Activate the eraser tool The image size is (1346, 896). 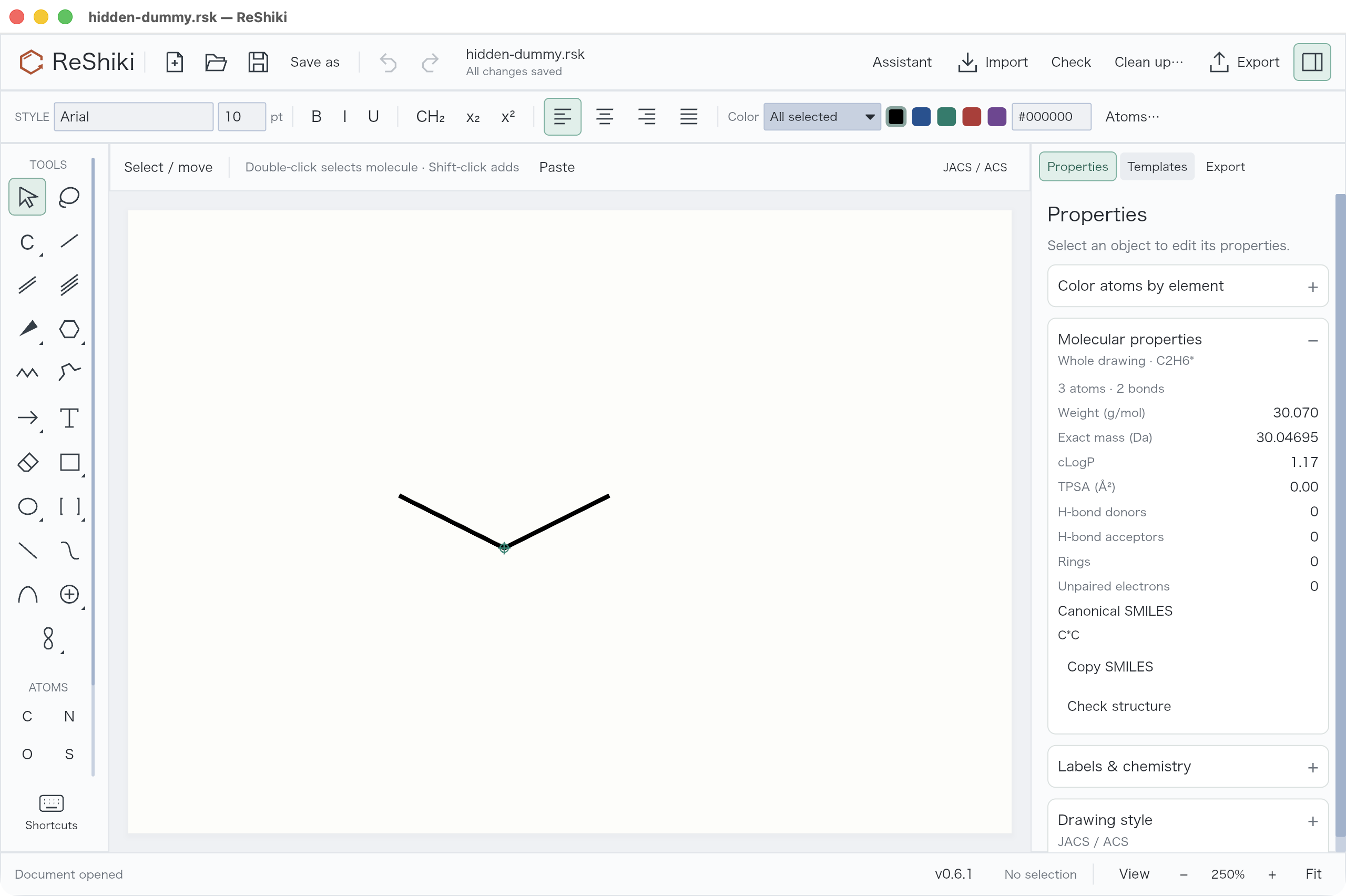tap(27, 462)
